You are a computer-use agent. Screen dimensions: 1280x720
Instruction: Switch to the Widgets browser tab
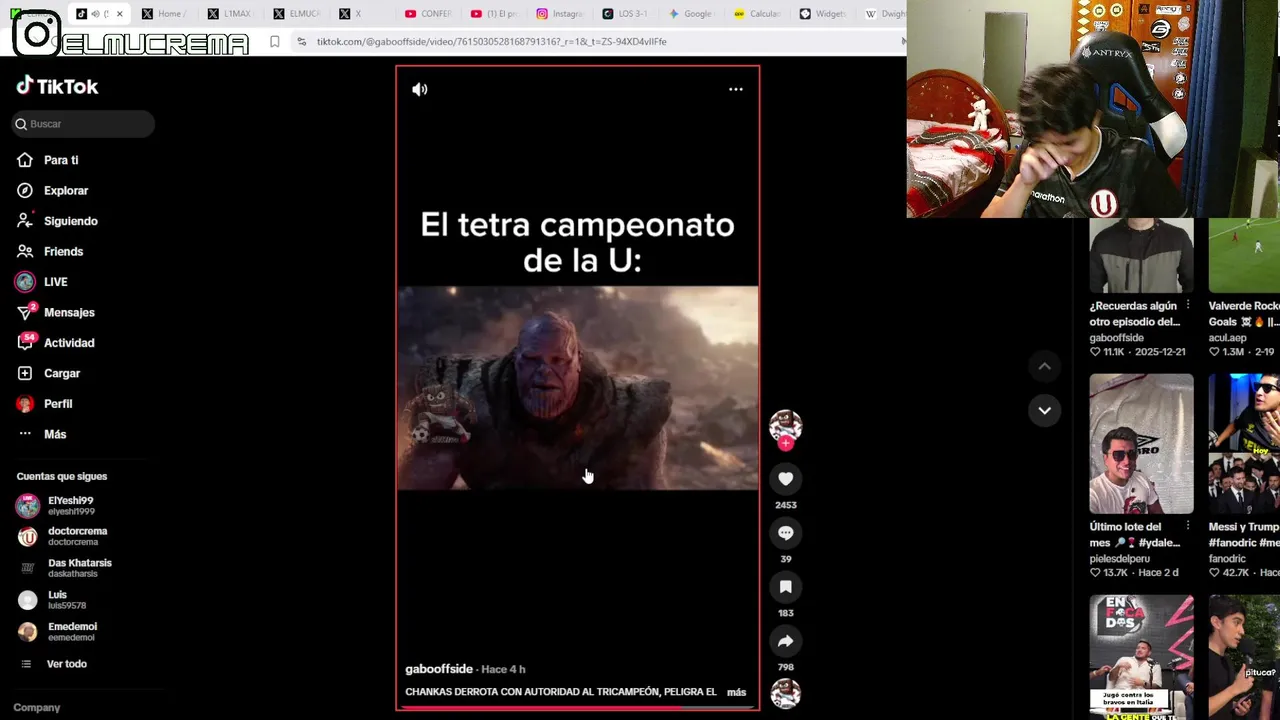tap(823, 14)
